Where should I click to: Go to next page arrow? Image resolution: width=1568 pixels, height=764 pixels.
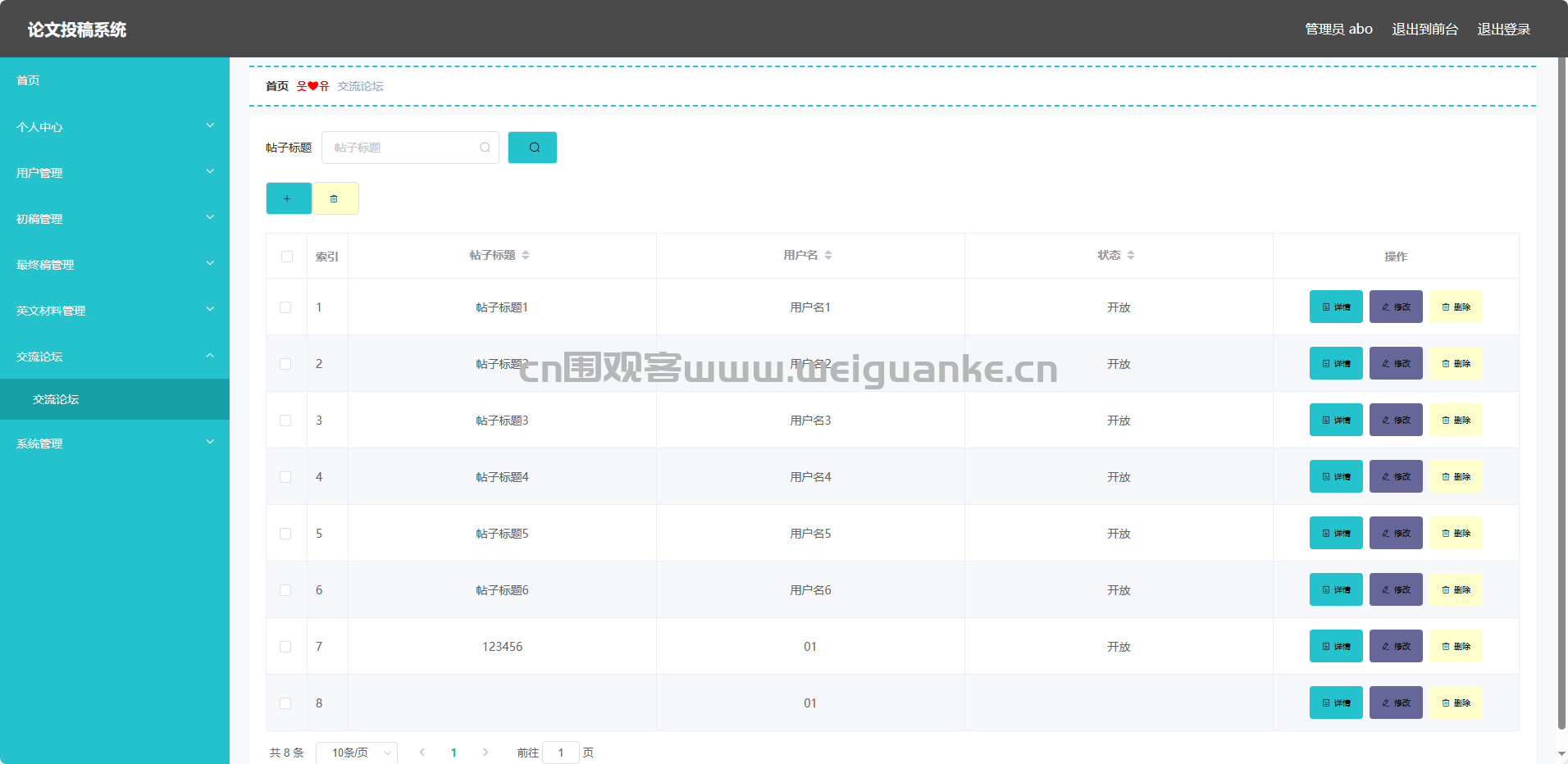[485, 753]
